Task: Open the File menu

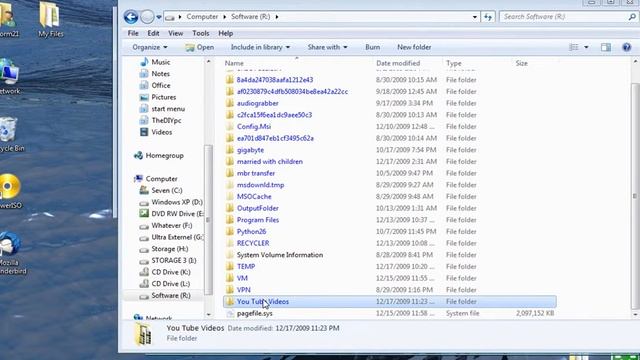Action: (133, 33)
